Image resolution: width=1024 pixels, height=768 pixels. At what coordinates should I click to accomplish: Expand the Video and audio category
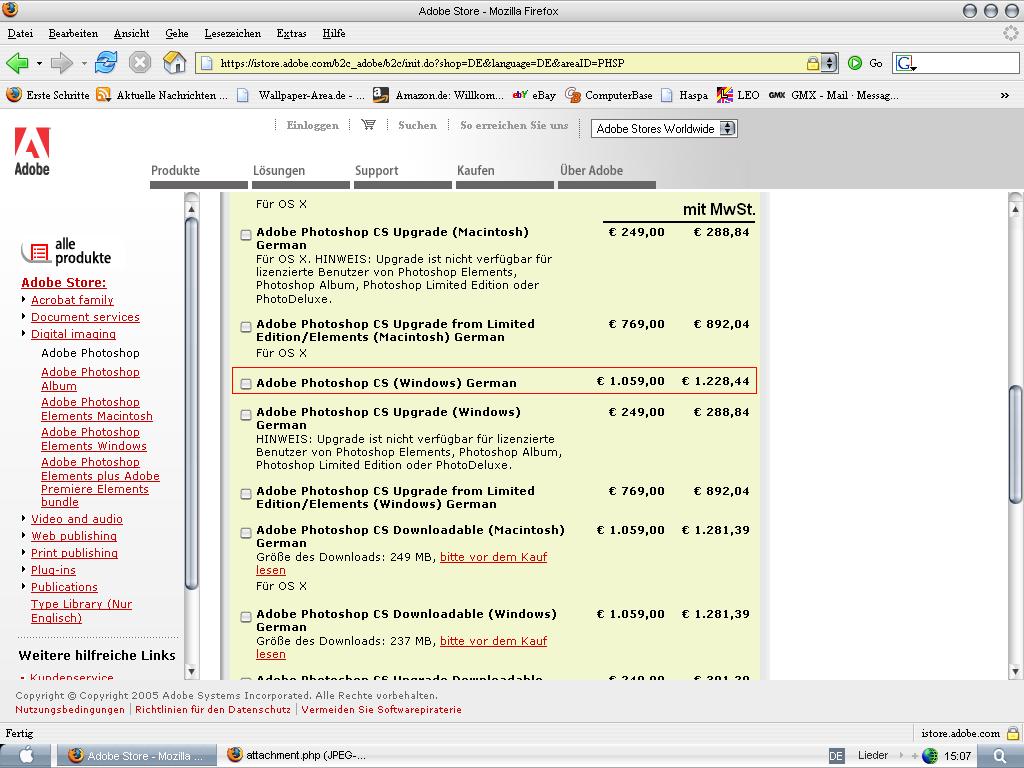pyautogui.click(x=24, y=518)
